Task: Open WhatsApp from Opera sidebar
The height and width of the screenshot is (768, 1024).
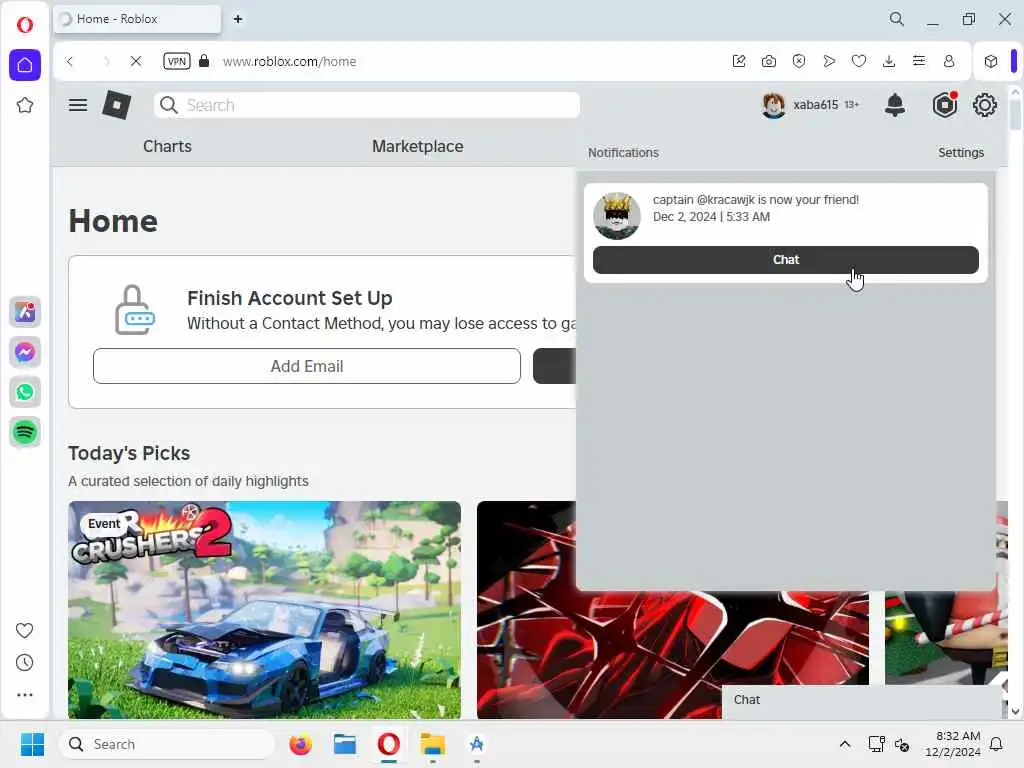Action: 25,392
